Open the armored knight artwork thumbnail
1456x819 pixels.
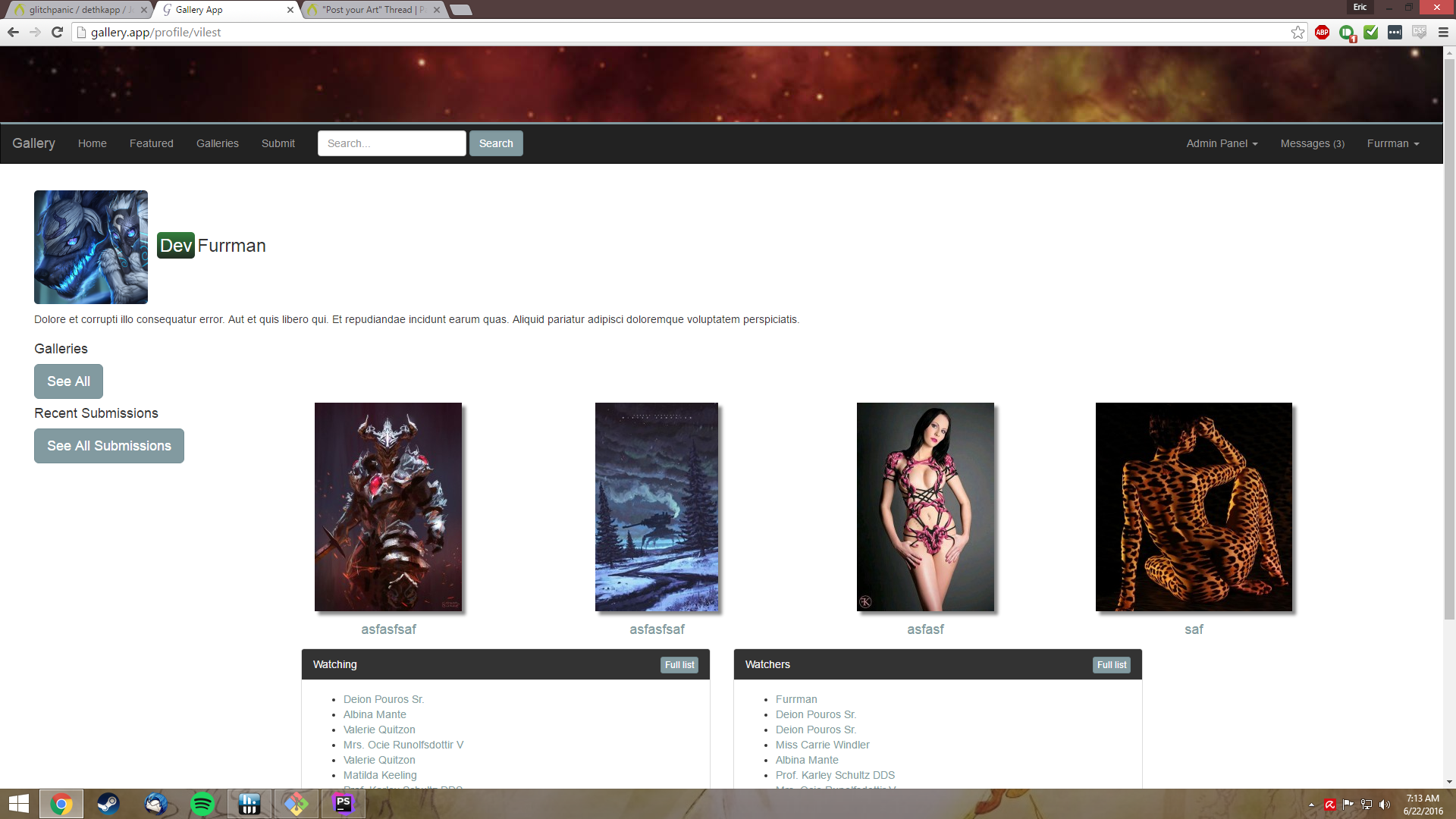pos(388,507)
